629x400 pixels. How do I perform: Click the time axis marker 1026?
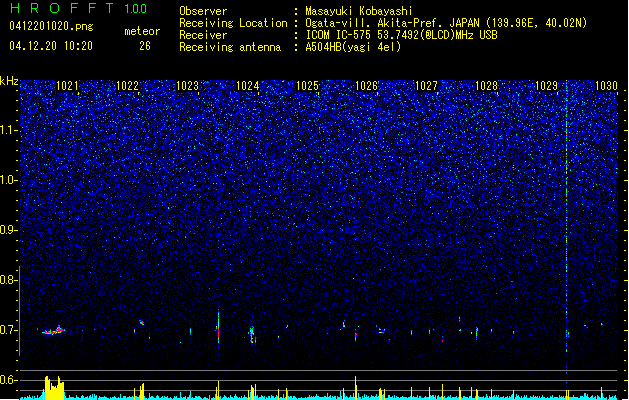367,86
